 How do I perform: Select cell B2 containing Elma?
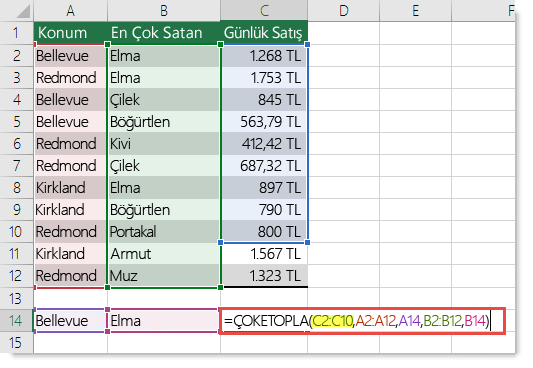(x=164, y=56)
